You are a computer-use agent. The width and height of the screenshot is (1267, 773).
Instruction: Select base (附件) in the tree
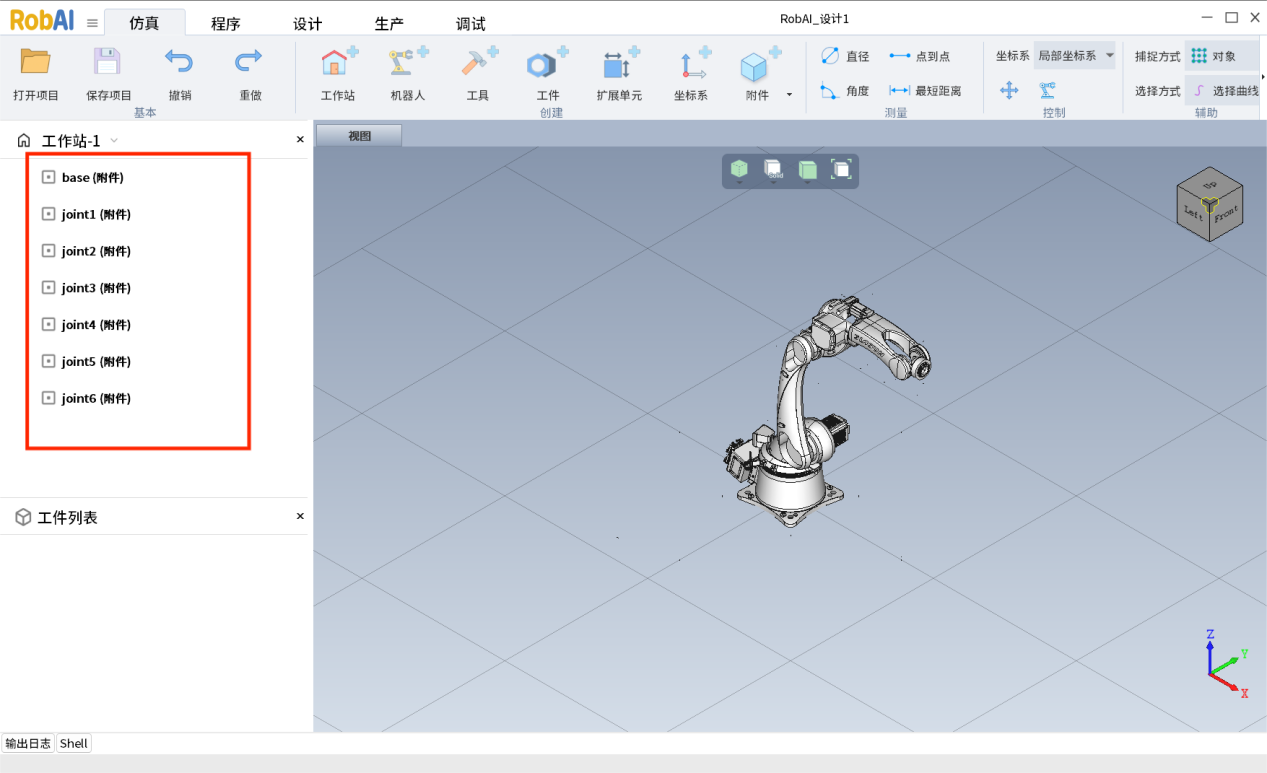92,177
